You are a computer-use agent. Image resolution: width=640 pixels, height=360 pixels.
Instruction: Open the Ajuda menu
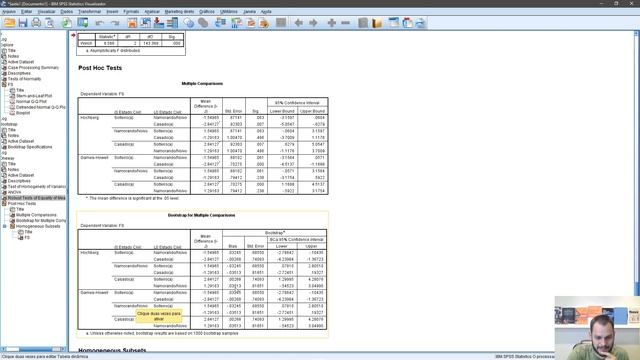click(266, 11)
